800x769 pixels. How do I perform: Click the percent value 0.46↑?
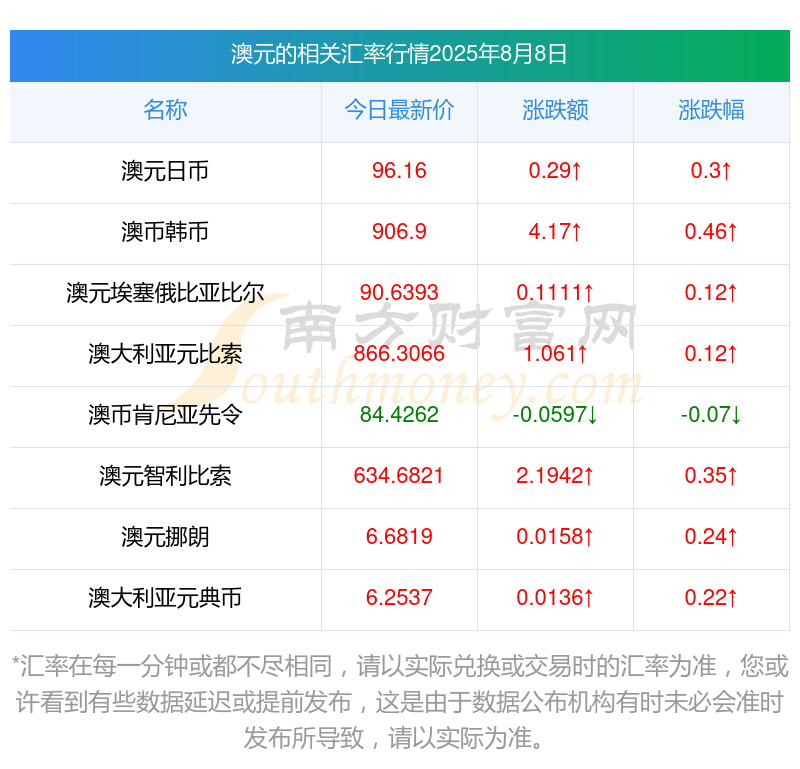click(711, 232)
